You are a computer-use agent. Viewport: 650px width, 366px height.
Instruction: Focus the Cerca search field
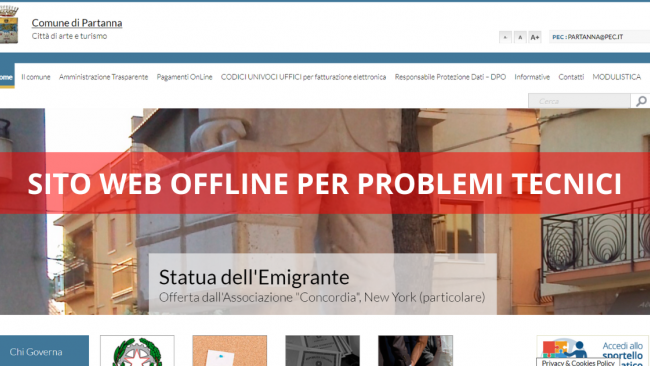point(579,101)
